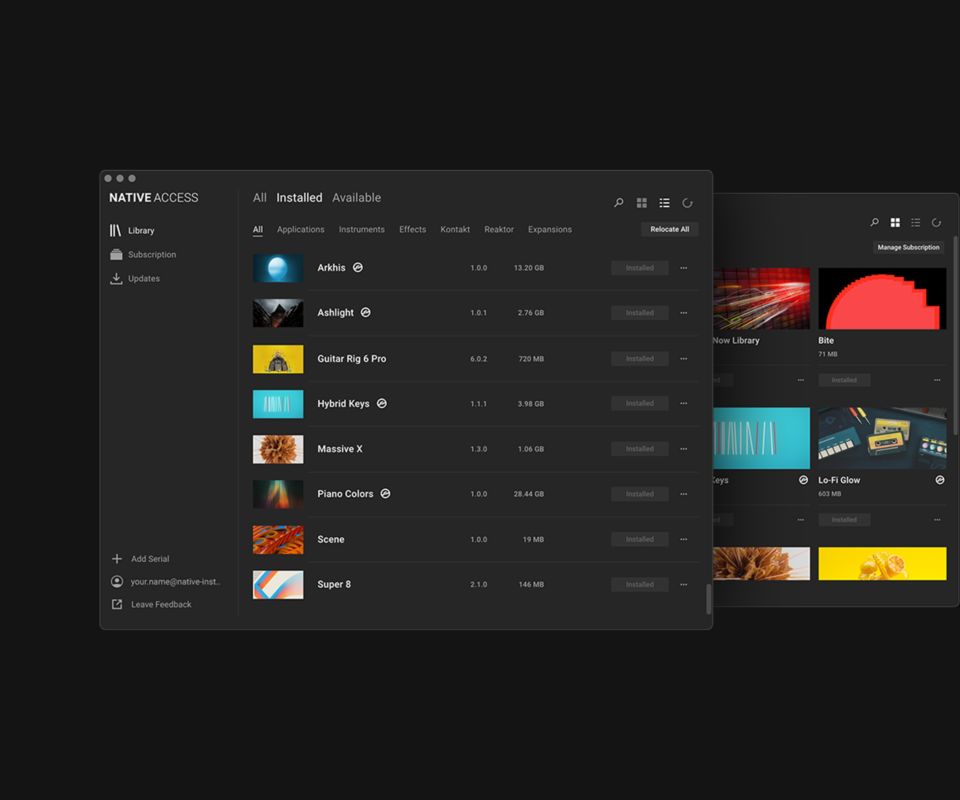The height and width of the screenshot is (800, 960).
Task: Click the front window's list scrollbar
Action: [709, 598]
